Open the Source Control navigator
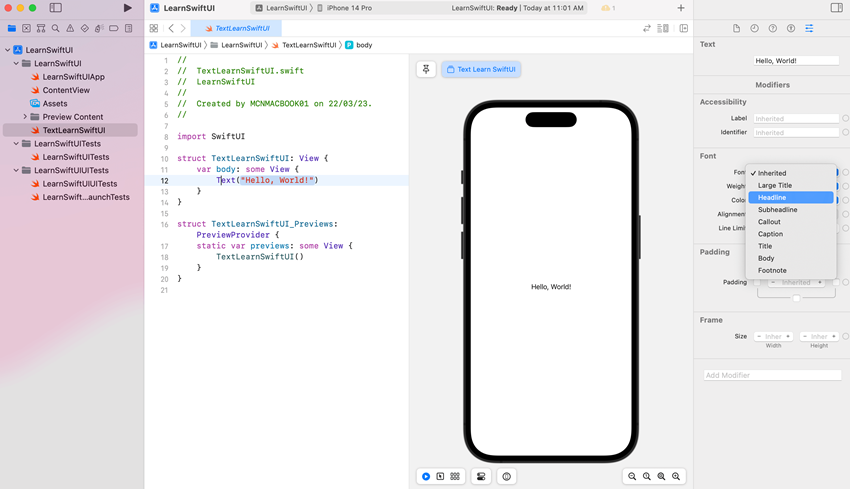 (x=26, y=28)
